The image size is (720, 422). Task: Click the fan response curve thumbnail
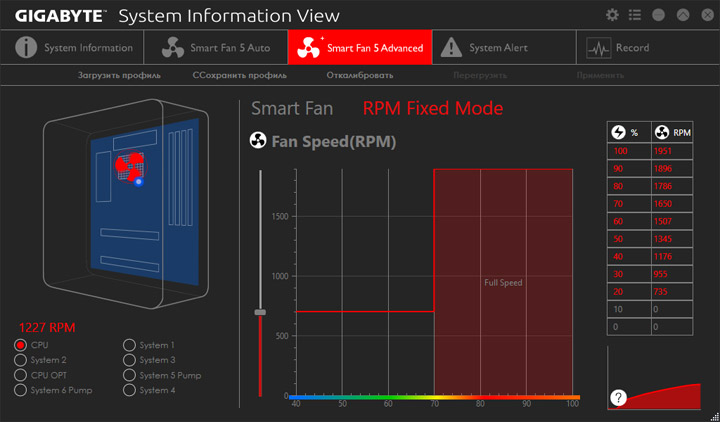654,378
